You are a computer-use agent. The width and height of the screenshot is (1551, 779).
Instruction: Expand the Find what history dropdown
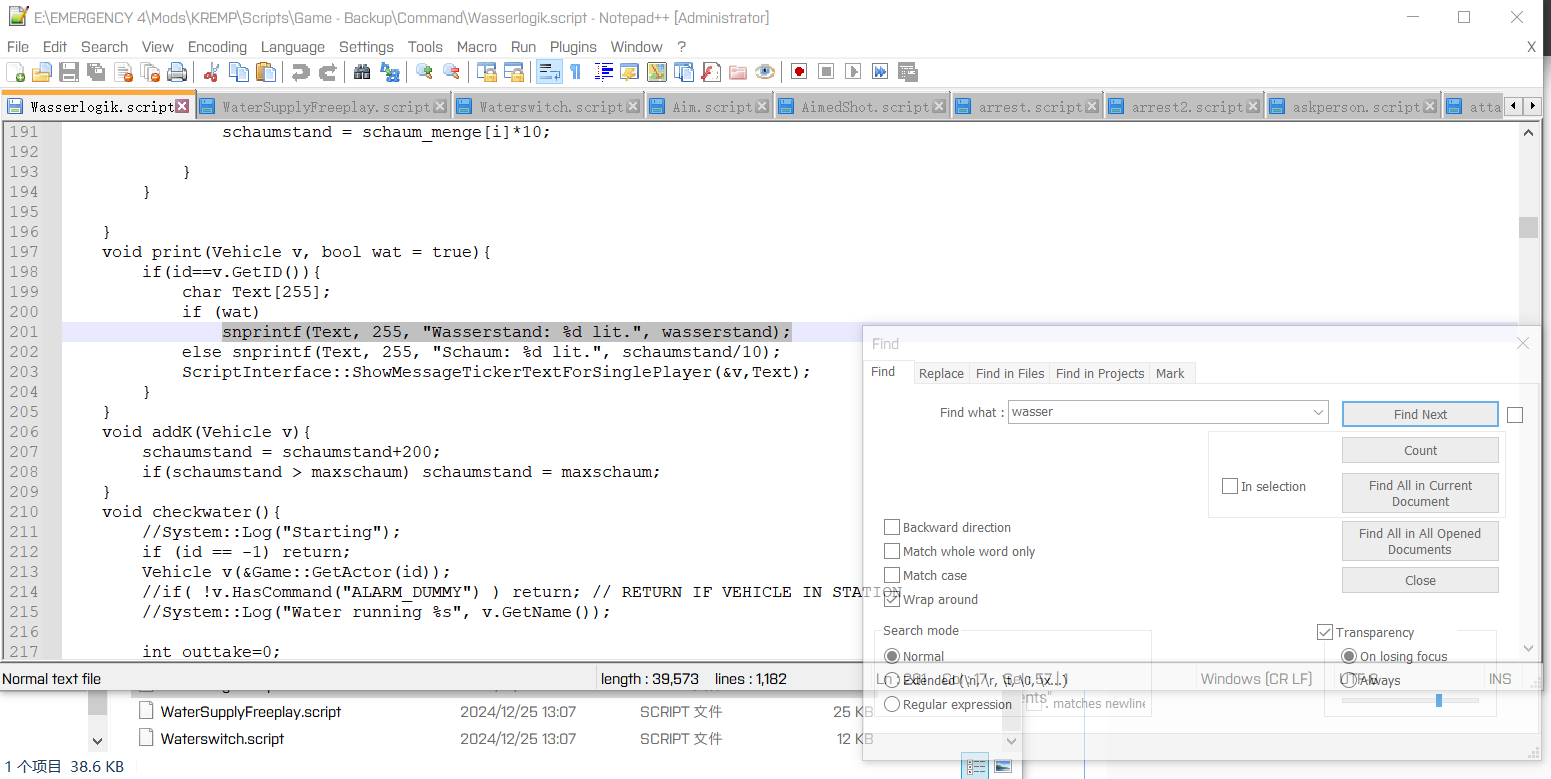(x=1318, y=412)
